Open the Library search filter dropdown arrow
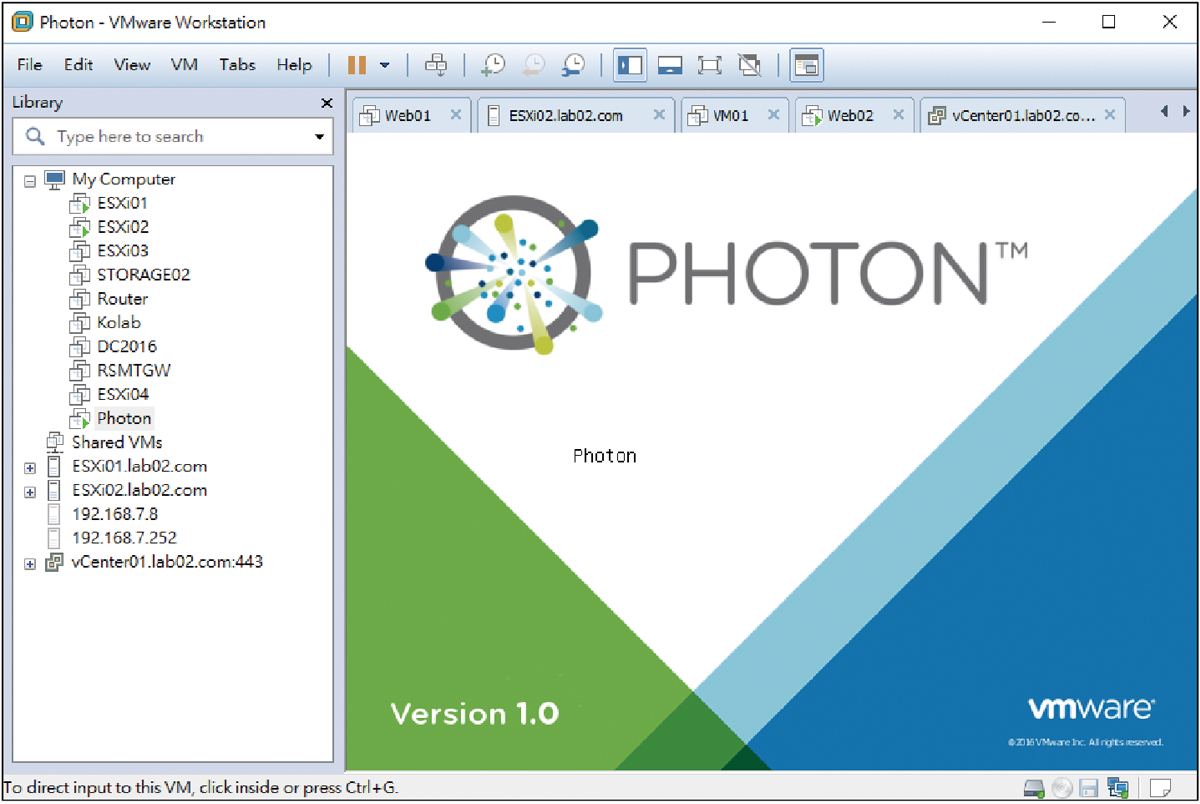 click(x=319, y=137)
